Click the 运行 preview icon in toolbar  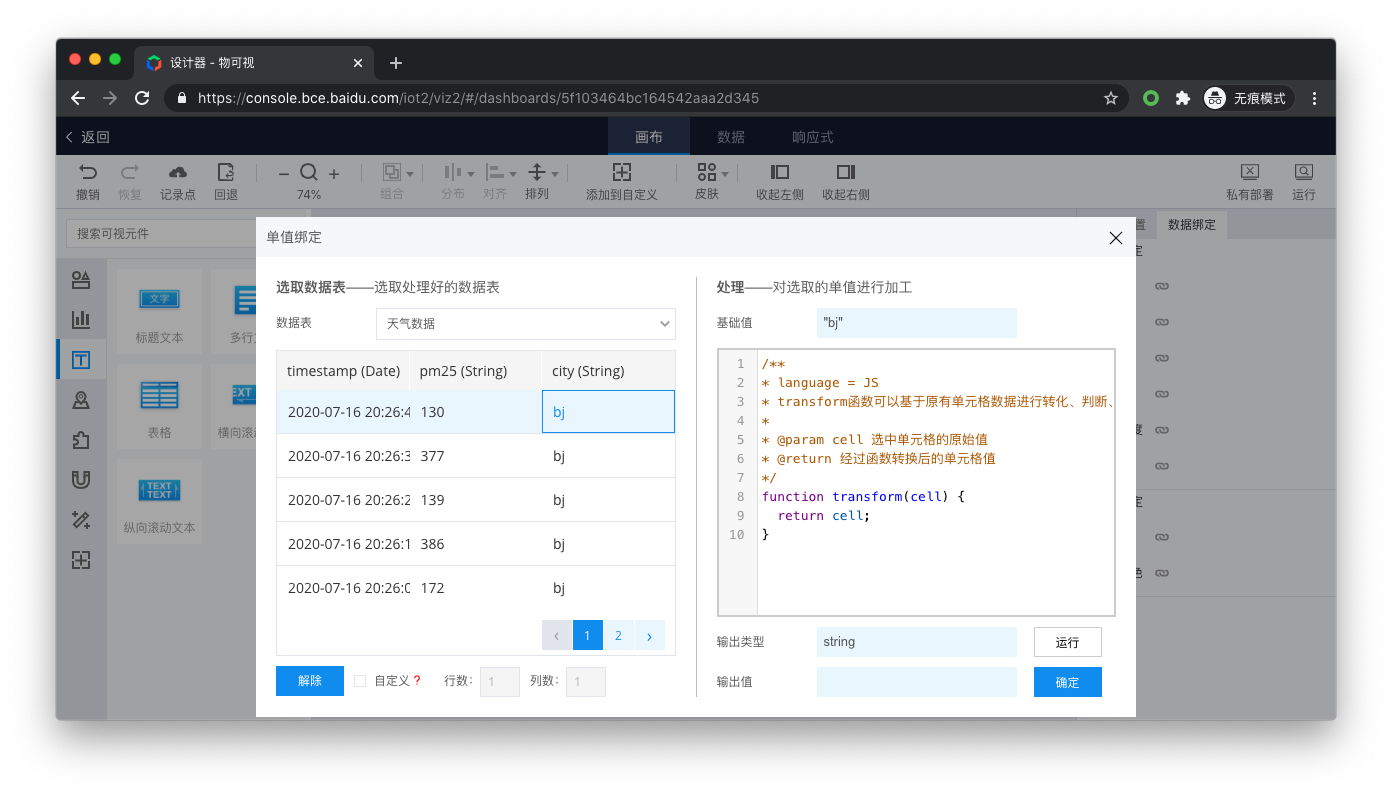point(1304,172)
